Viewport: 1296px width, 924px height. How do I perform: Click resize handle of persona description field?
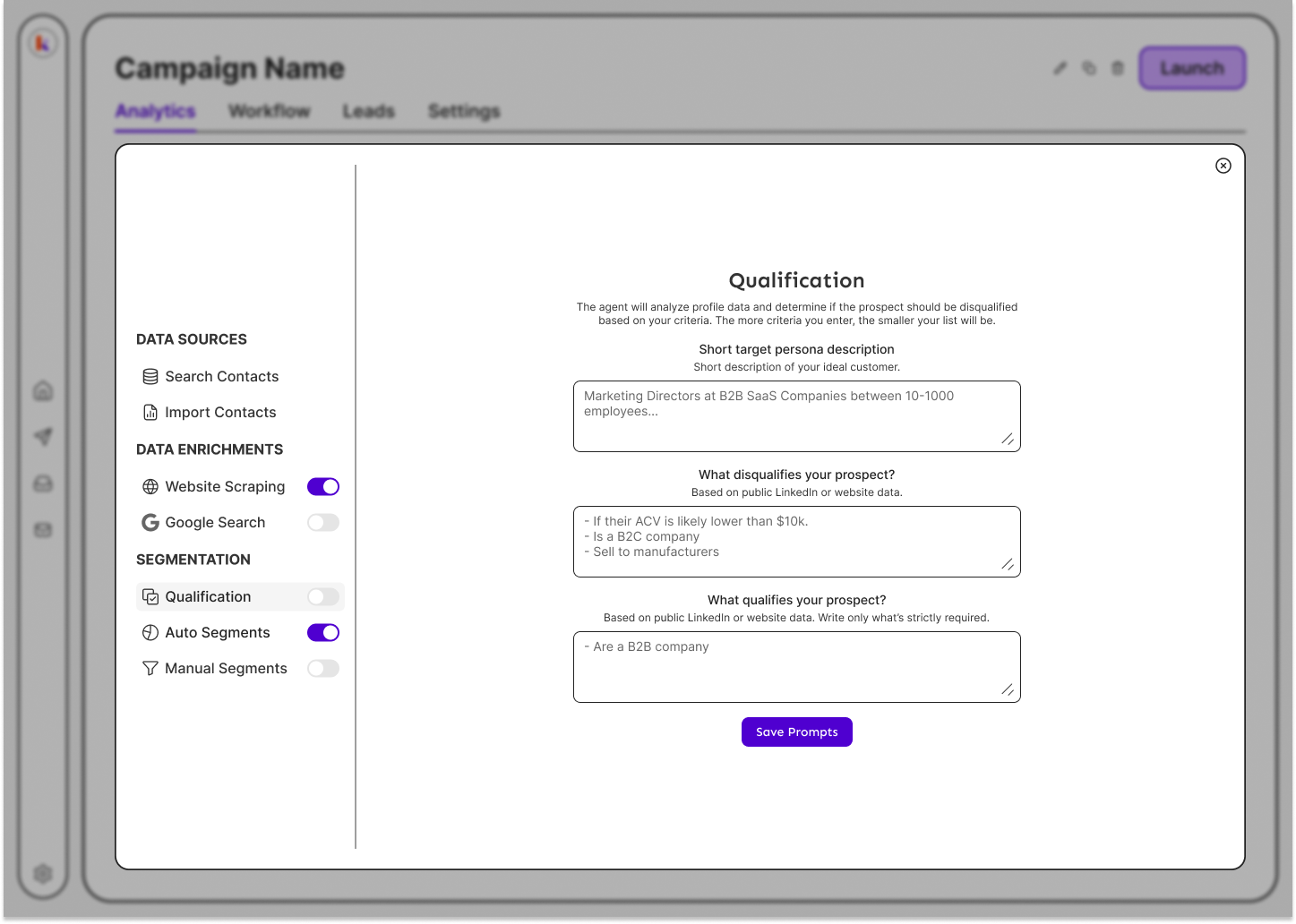[1008, 440]
